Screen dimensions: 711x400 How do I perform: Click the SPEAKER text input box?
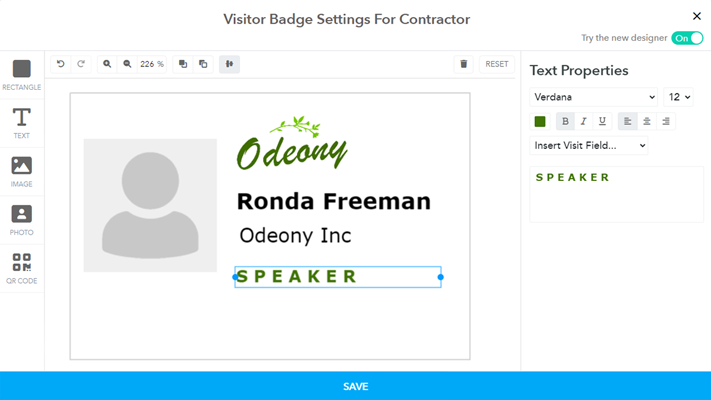[x=604, y=194]
